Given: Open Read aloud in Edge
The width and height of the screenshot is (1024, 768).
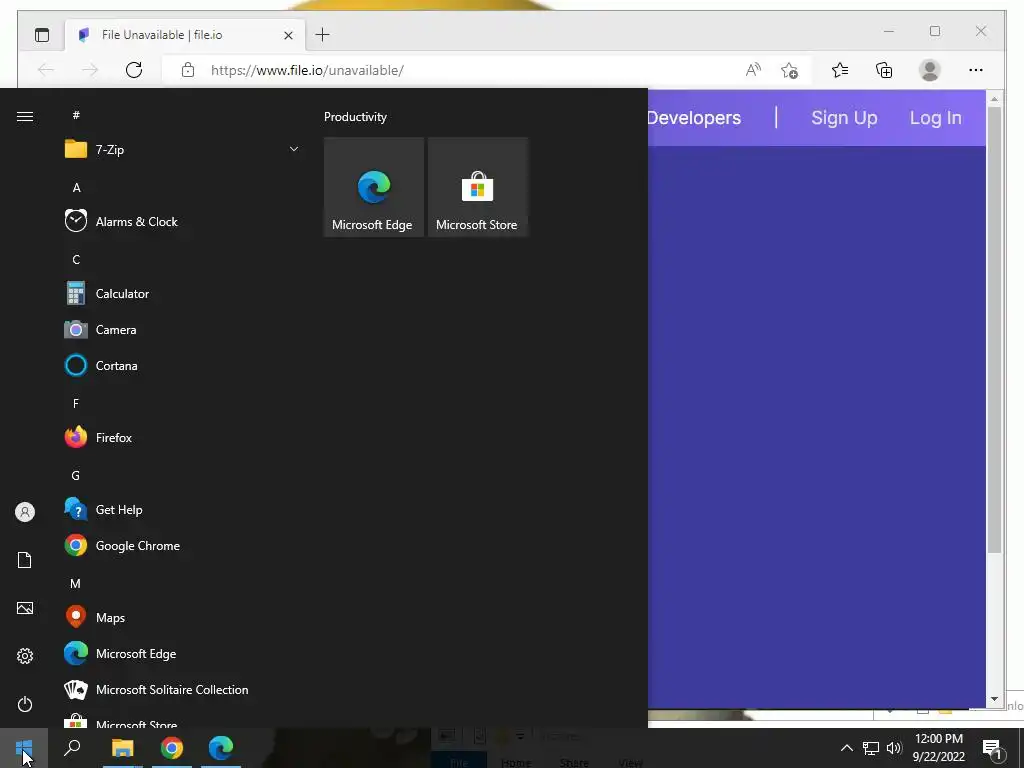Looking at the screenshot, I should pyautogui.click(x=753, y=70).
